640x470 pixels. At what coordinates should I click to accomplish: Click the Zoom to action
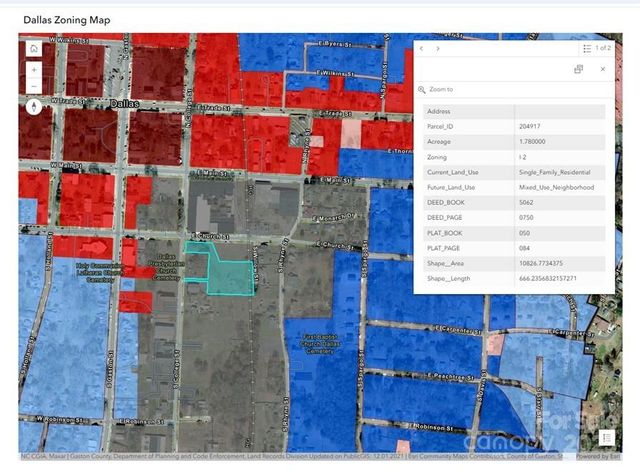click(441, 89)
